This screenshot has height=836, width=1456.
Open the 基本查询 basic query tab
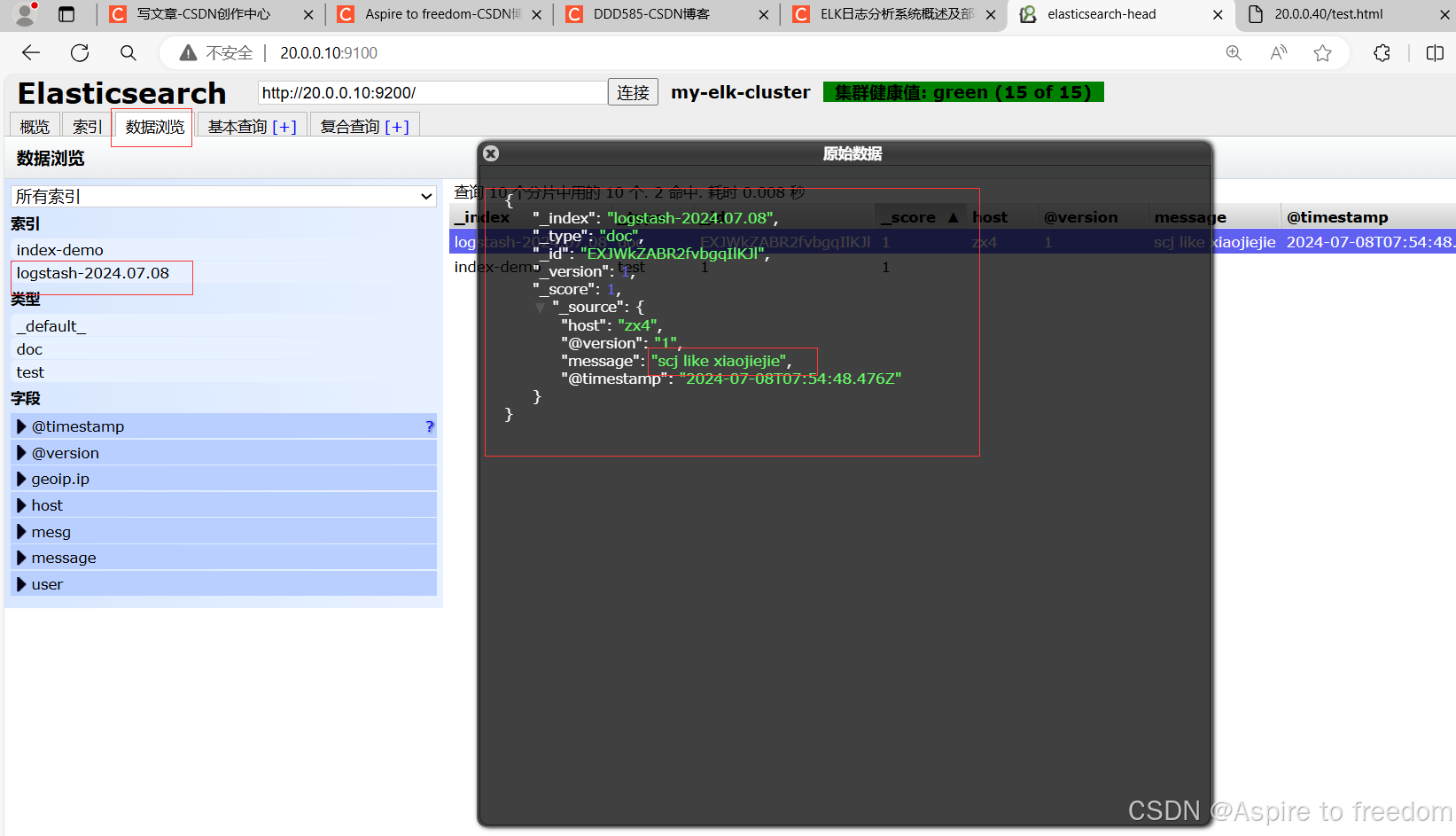[x=253, y=127]
